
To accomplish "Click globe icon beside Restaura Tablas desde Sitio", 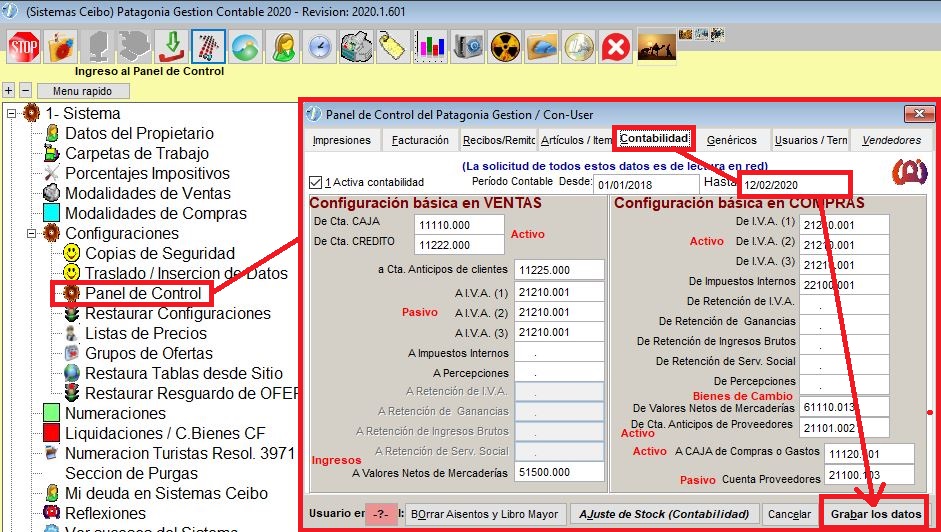I will [72, 373].
